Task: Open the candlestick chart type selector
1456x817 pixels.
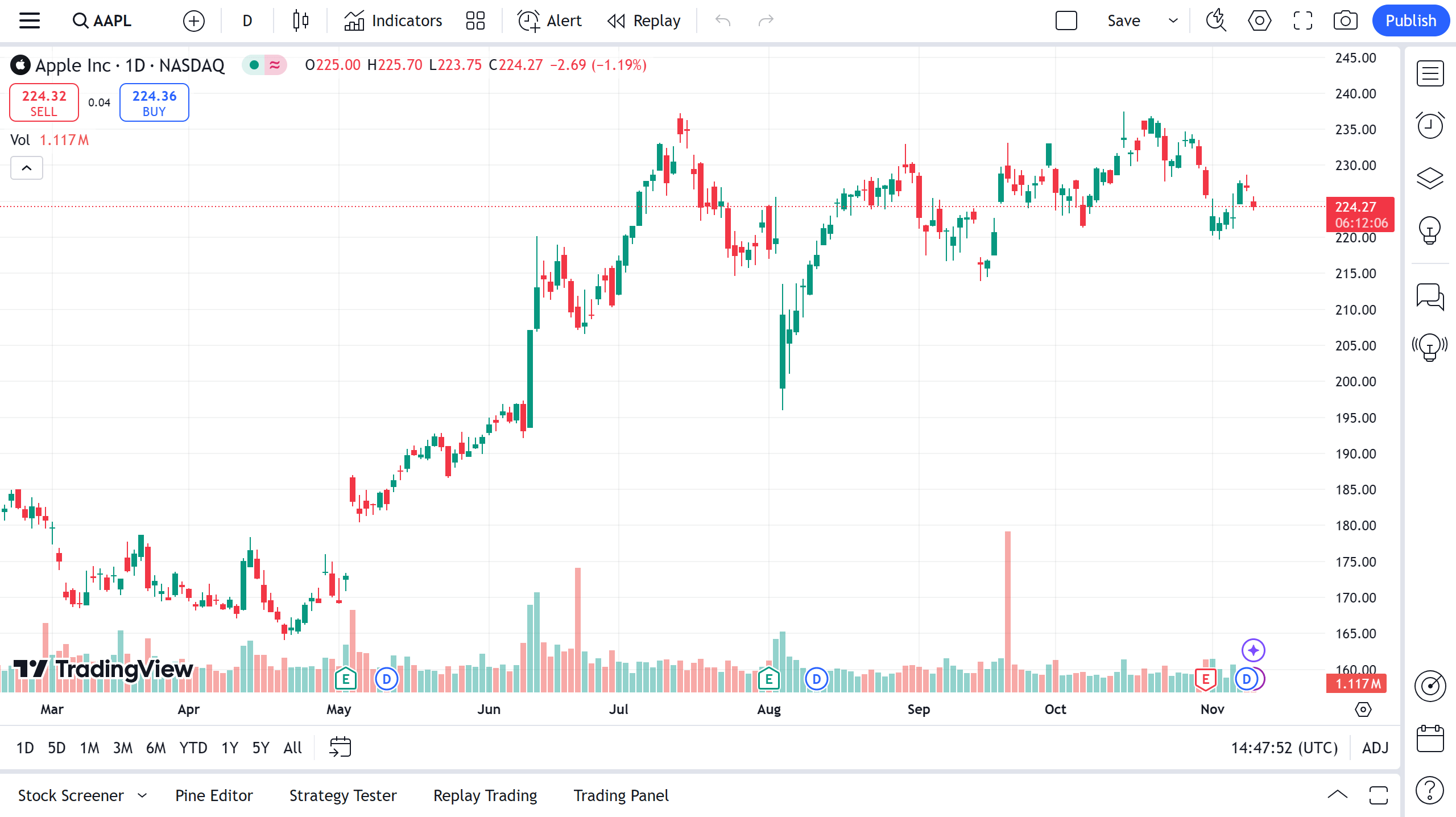Action: [x=300, y=21]
